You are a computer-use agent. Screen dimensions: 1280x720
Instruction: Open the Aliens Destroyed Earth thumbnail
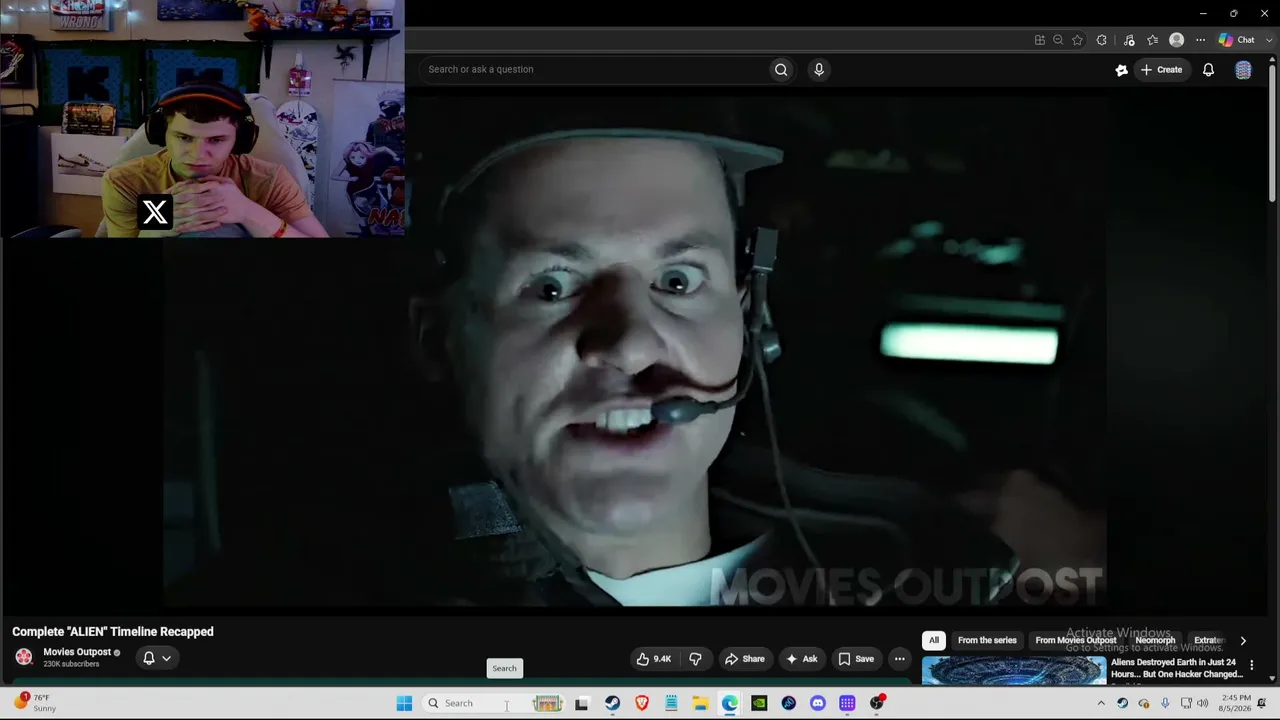point(1014,670)
